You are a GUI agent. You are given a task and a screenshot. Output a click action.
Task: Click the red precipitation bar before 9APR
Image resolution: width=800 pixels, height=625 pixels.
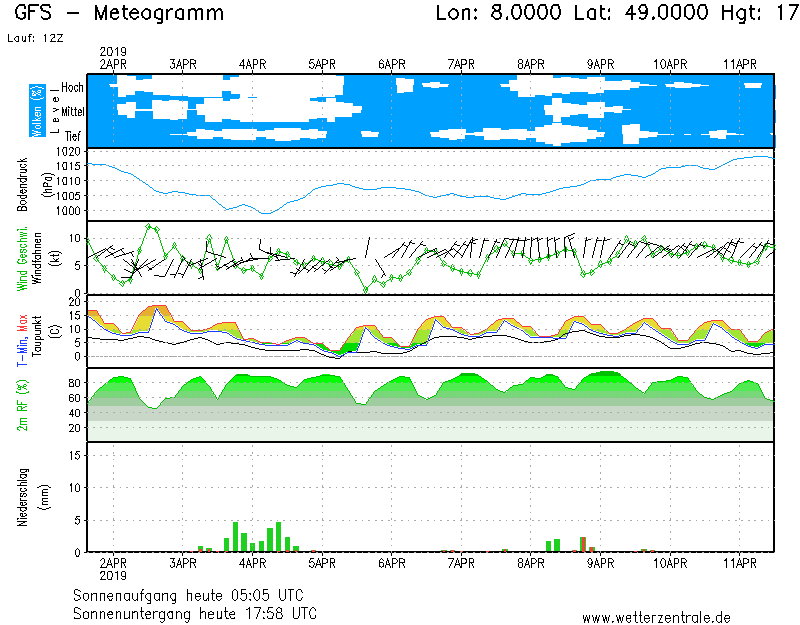pos(583,544)
